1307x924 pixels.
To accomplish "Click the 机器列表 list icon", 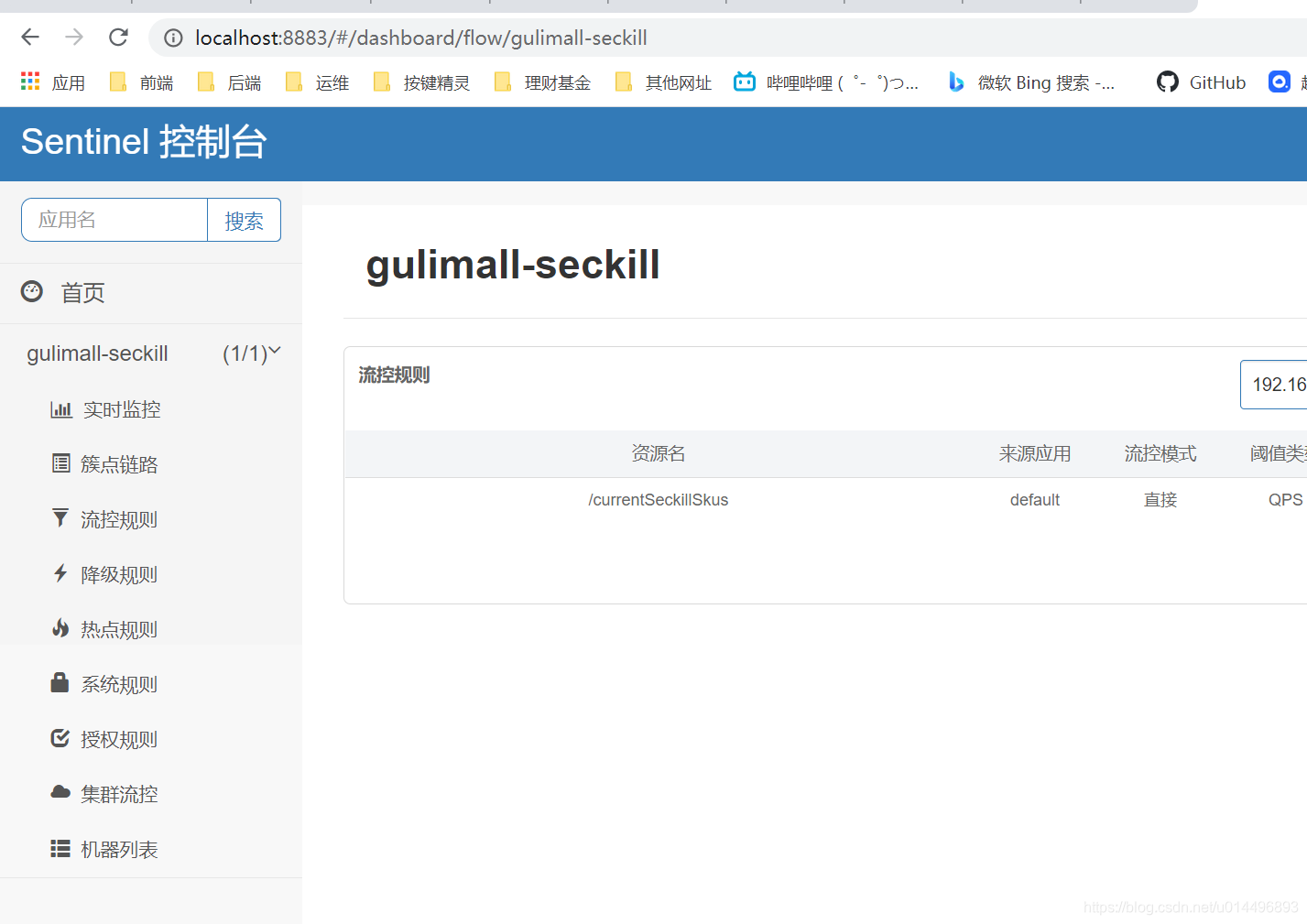I will pos(60,848).
